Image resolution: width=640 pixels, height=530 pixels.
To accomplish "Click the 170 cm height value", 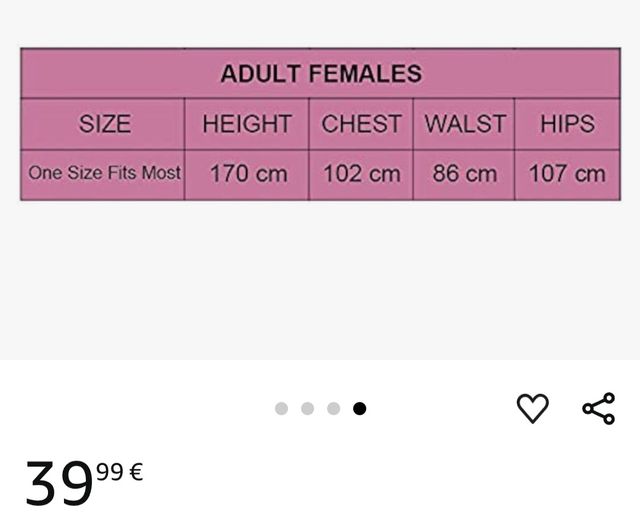I will pyautogui.click(x=247, y=173).
